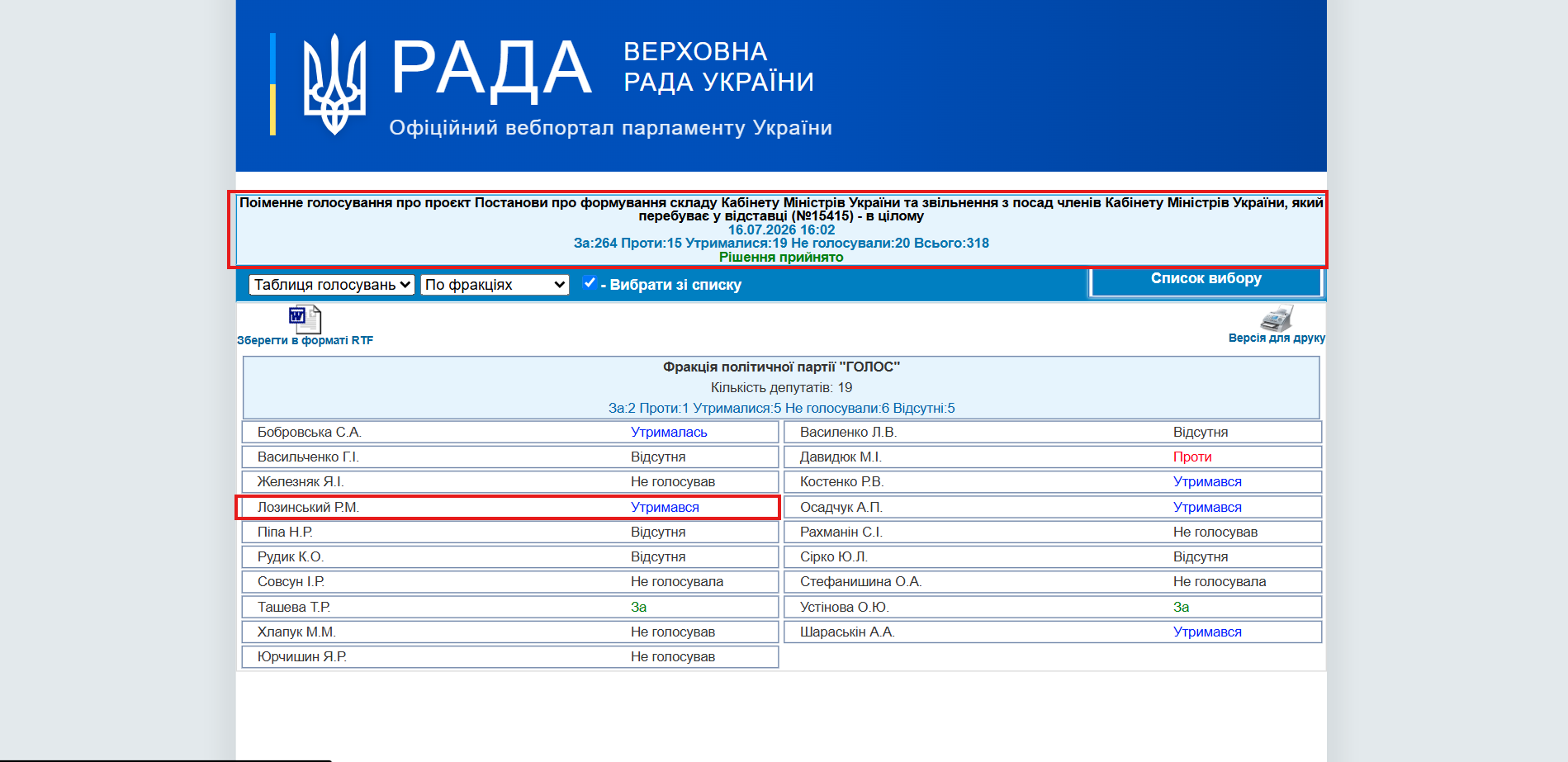Screen dimensions: 1568x762
Task: Click faction summary 'За:2 Проти:1 Утрималися:5'
Action: (781, 409)
